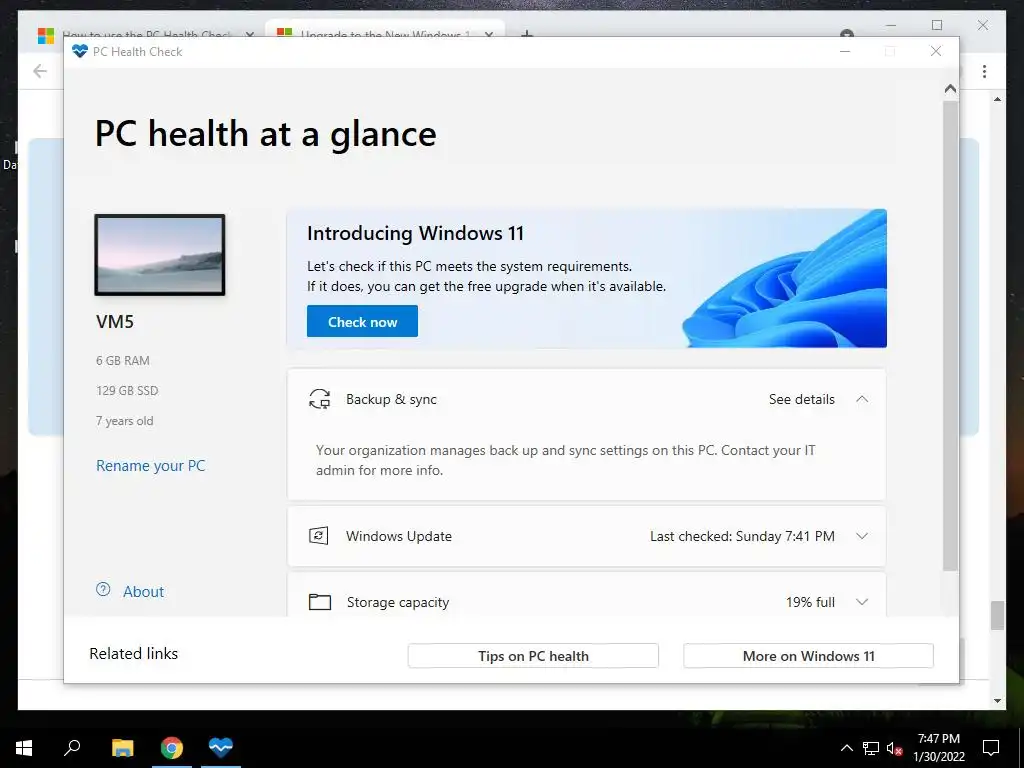
Task: Click See details in Backup & sync
Action: click(x=801, y=399)
